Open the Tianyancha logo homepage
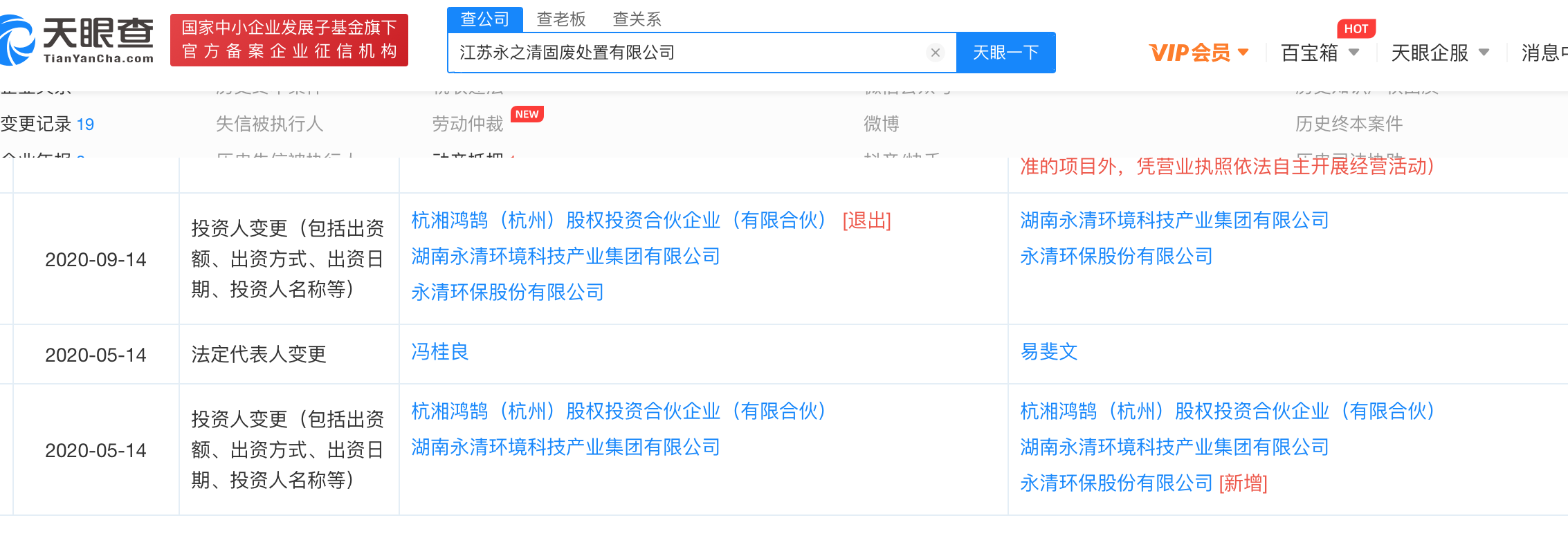 pyautogui.click(x=77, y=40)
